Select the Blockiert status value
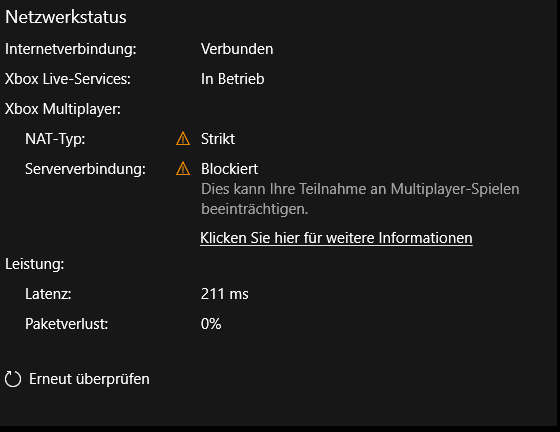This screenshot has width=560, height=432. click(229, 169)
